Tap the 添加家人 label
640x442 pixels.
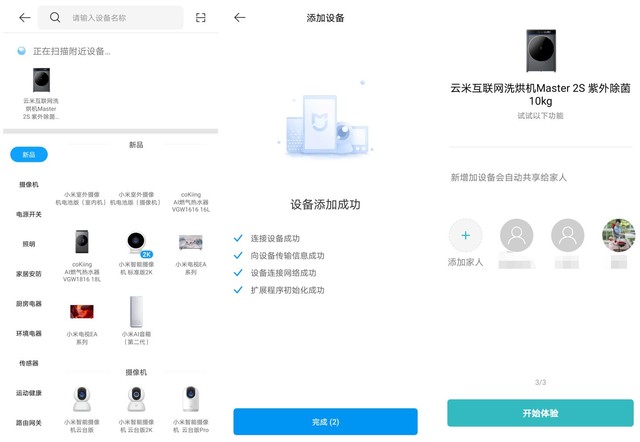[x=465, y=262]
